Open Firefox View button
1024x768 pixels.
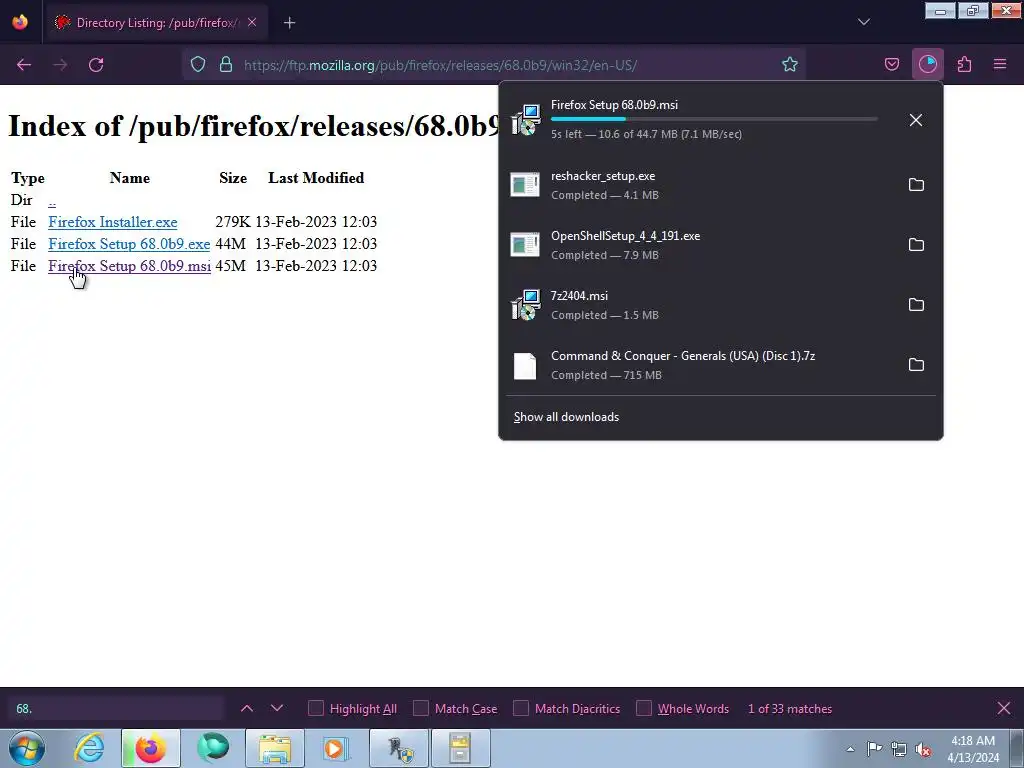point(20,22)
